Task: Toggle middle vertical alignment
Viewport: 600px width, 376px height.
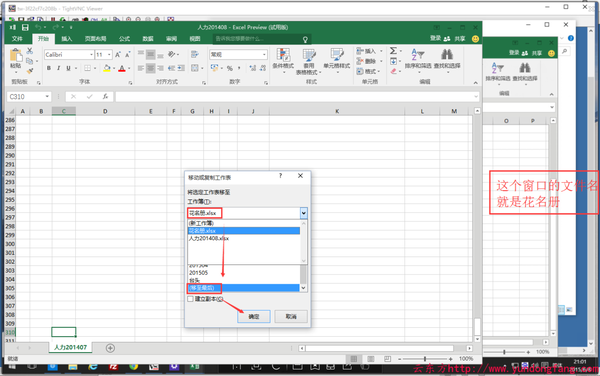Action: click(151, 55)
